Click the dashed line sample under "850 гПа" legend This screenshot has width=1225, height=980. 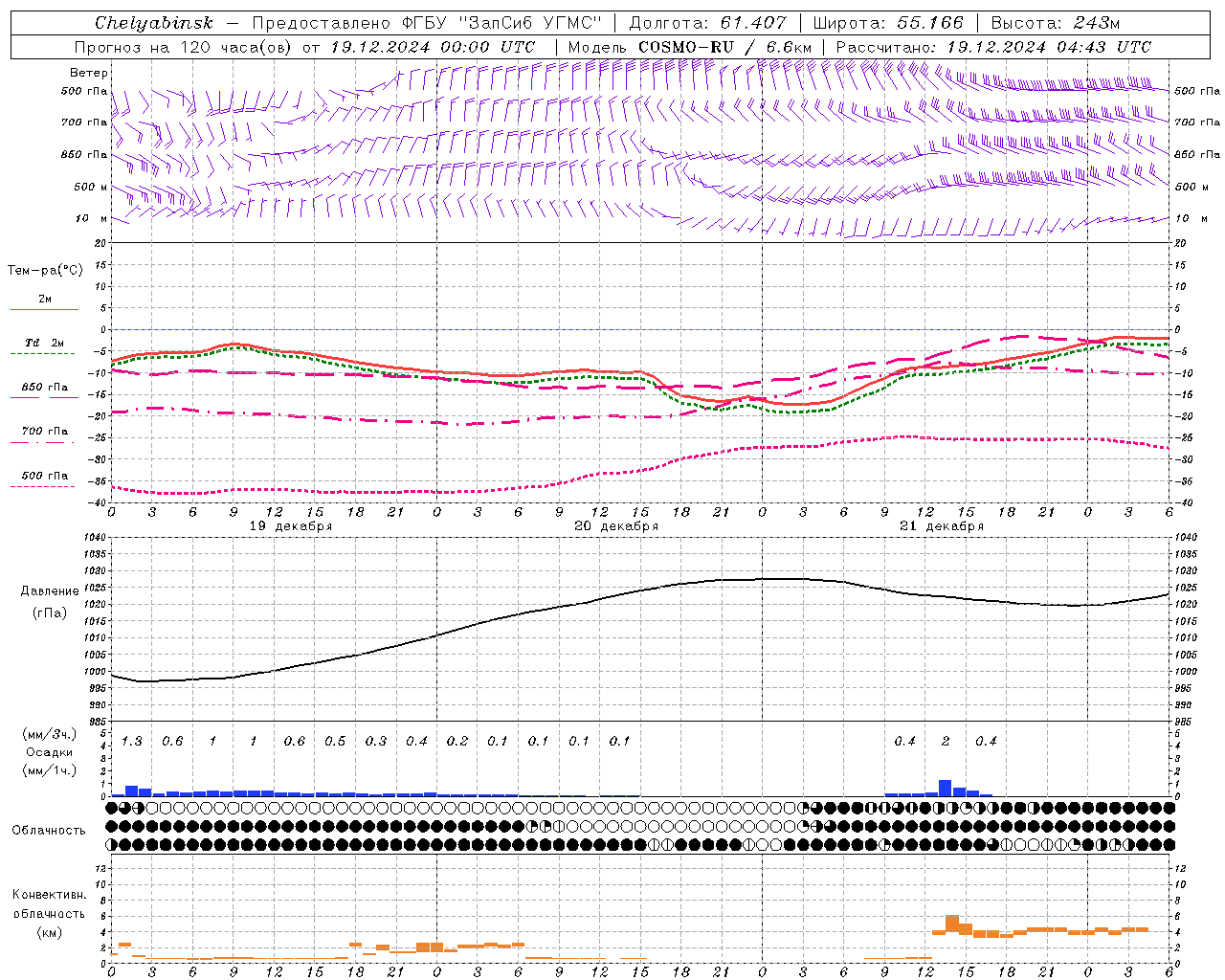44,398
